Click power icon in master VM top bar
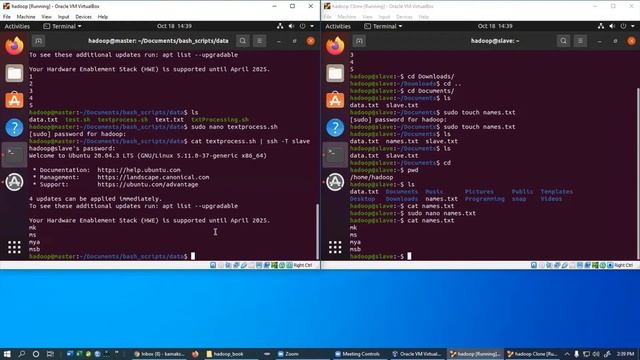The height and width of the screenshot is (360, 640). click(302, 26)
